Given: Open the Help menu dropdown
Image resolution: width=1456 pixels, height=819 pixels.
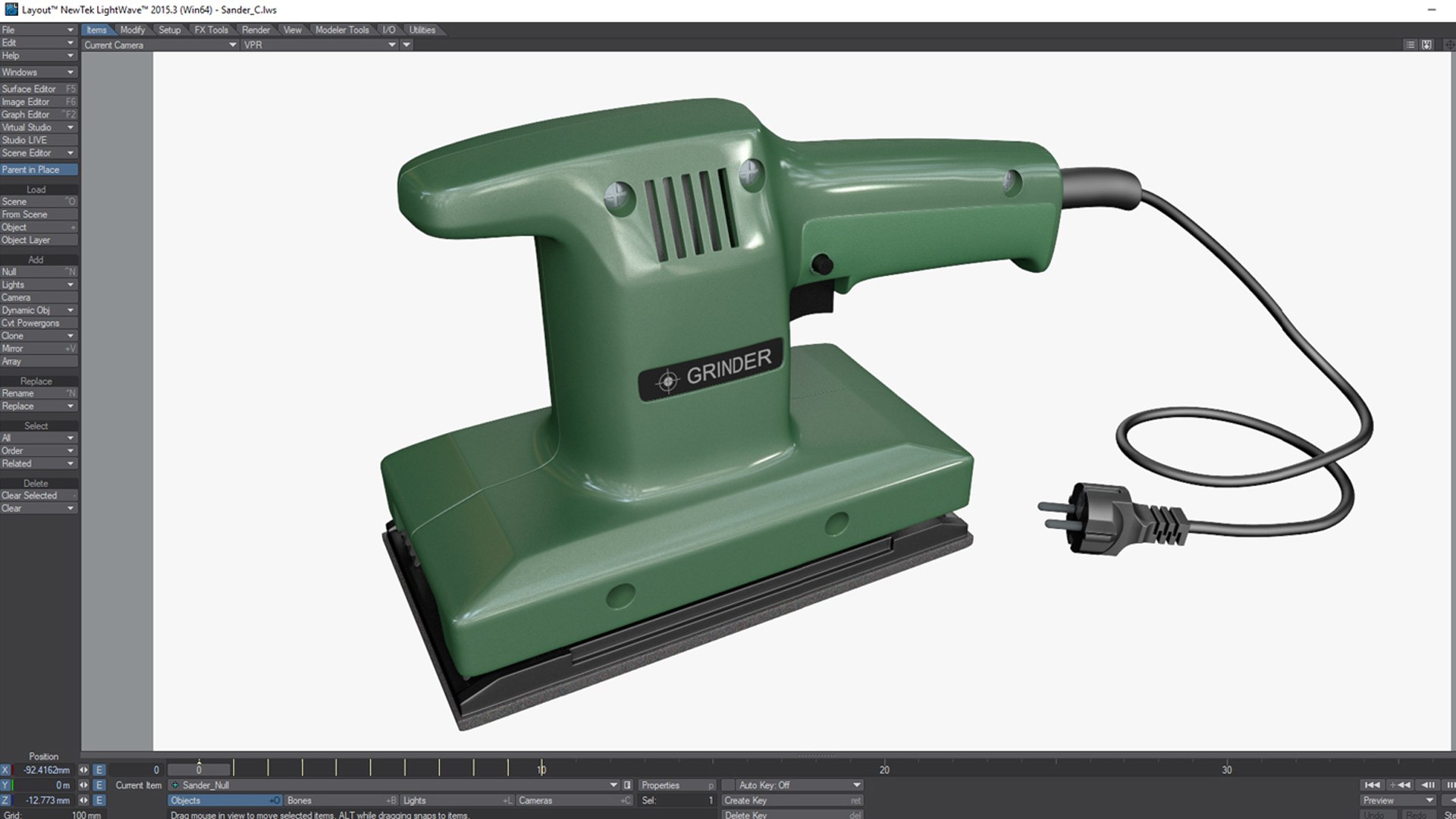Looking at the screenshot, I should (x=38, y=55).
